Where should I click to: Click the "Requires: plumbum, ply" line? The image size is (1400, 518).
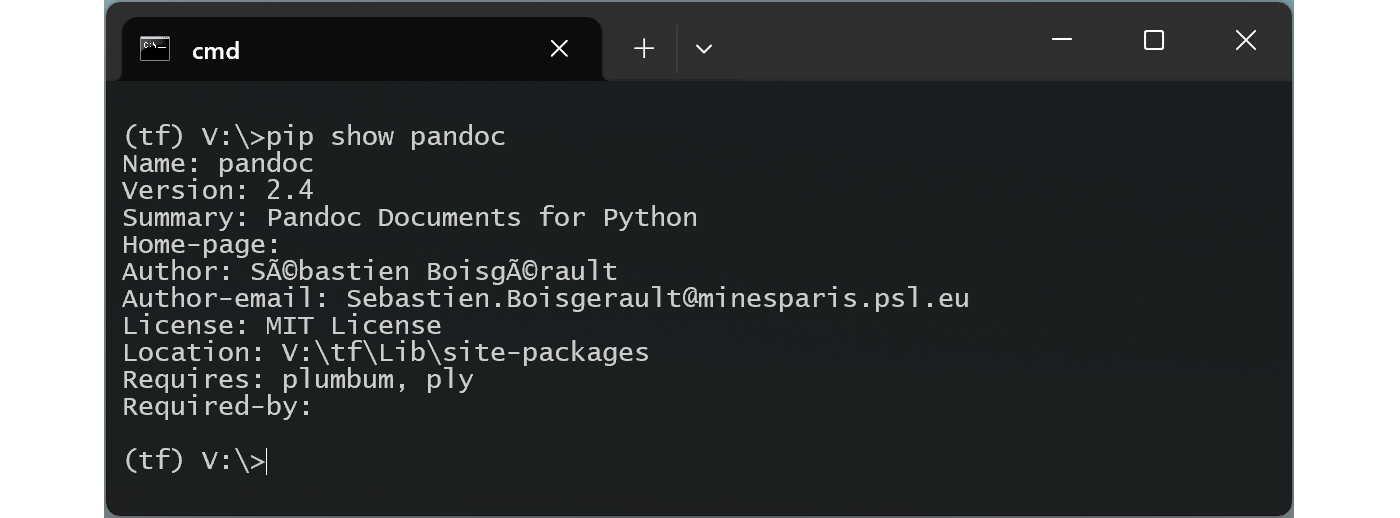(298, 379)
